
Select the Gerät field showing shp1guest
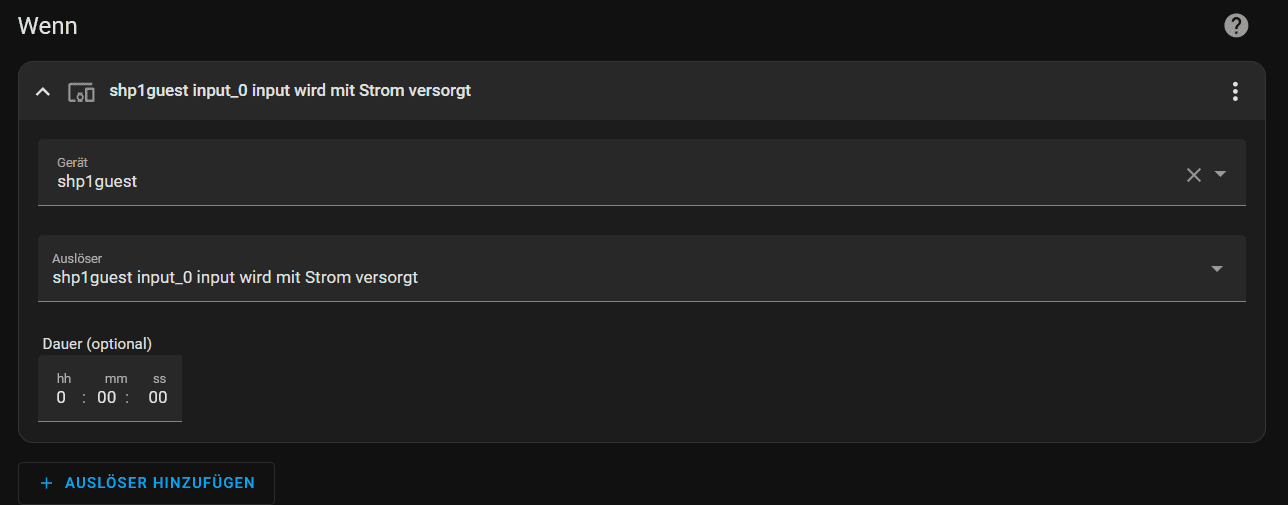(642, 172)
